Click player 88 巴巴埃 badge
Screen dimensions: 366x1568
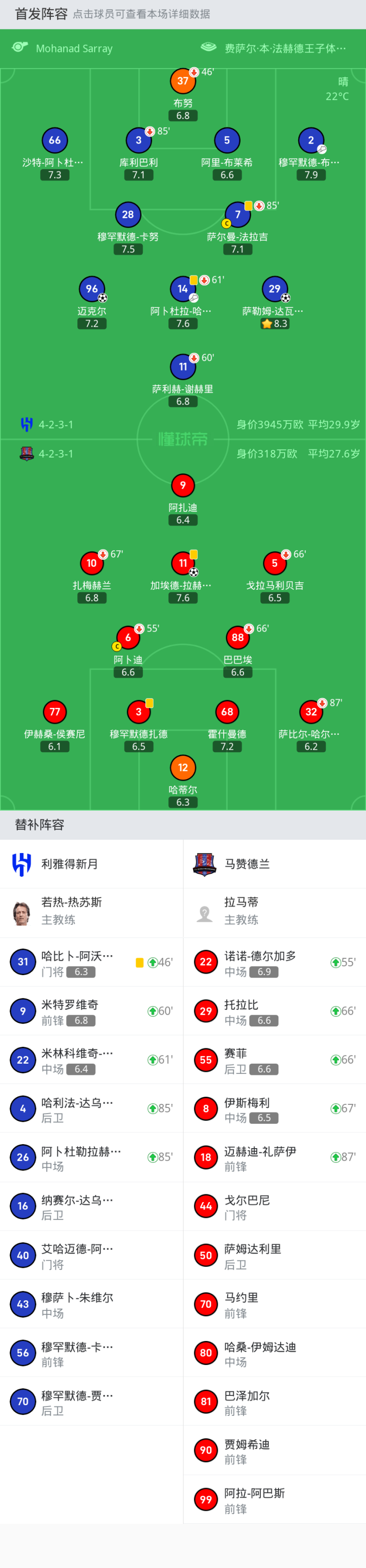tap(237, 637)
